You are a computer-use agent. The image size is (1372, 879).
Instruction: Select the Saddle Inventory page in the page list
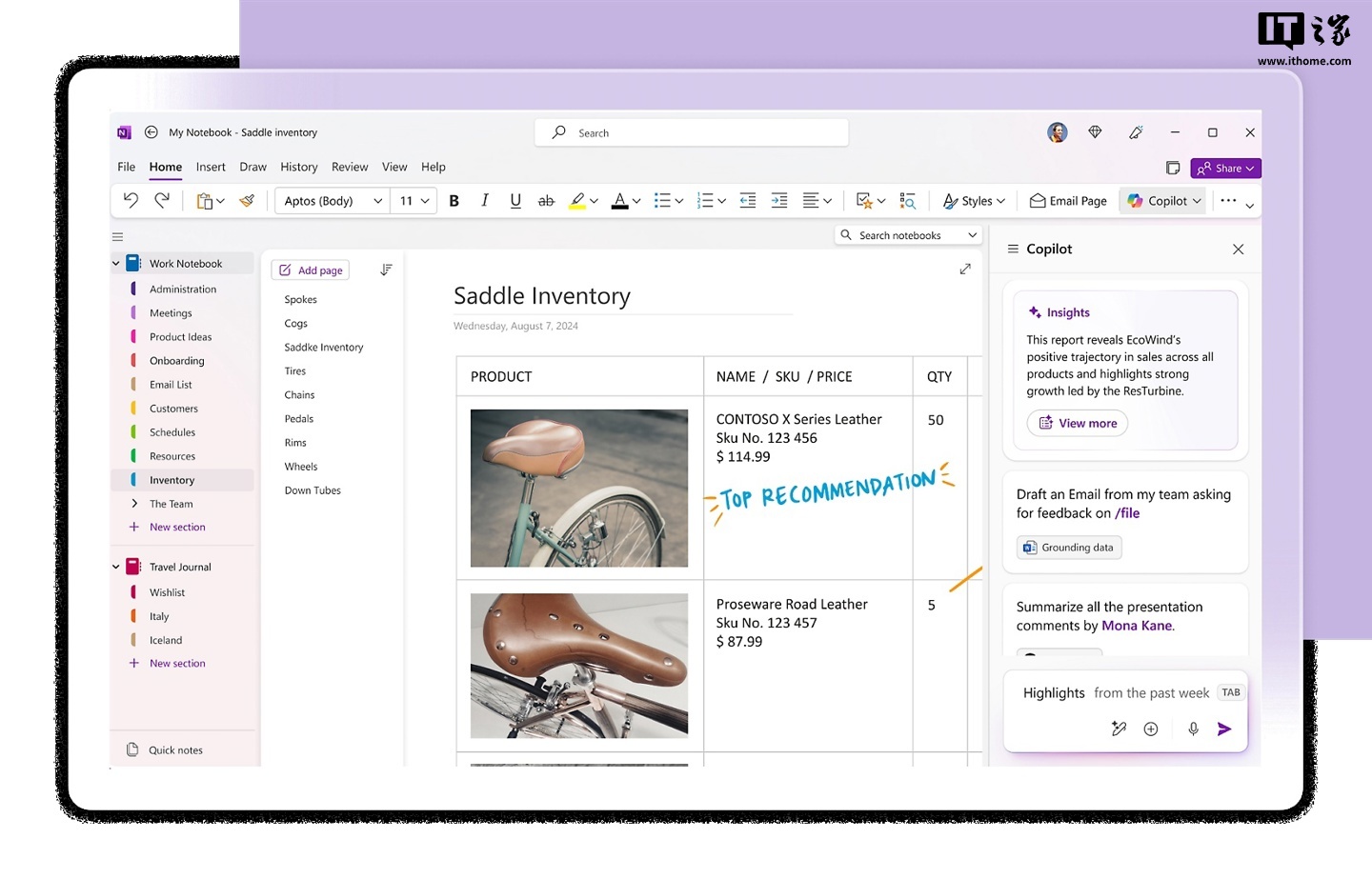coord(323,347)
